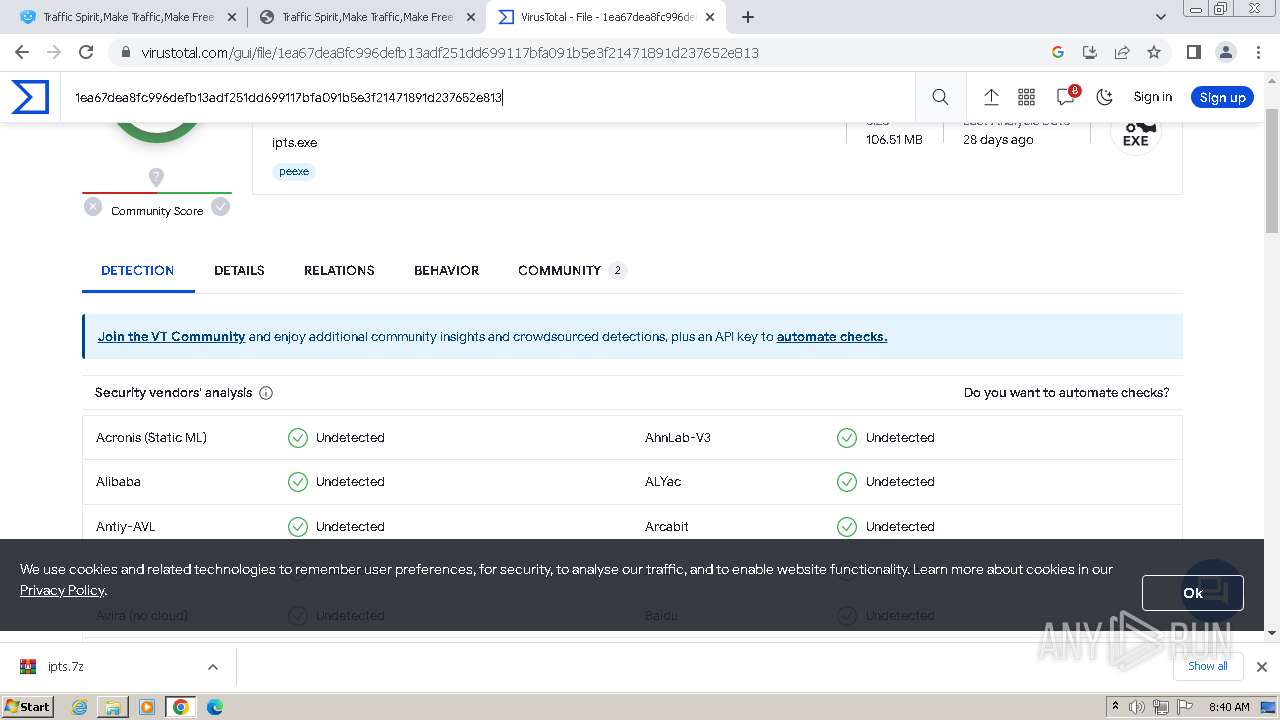Click the AhnLab-V3 undetected check icon
Image resolution: width=1280 pixels, height=720 pixels.
847,438
